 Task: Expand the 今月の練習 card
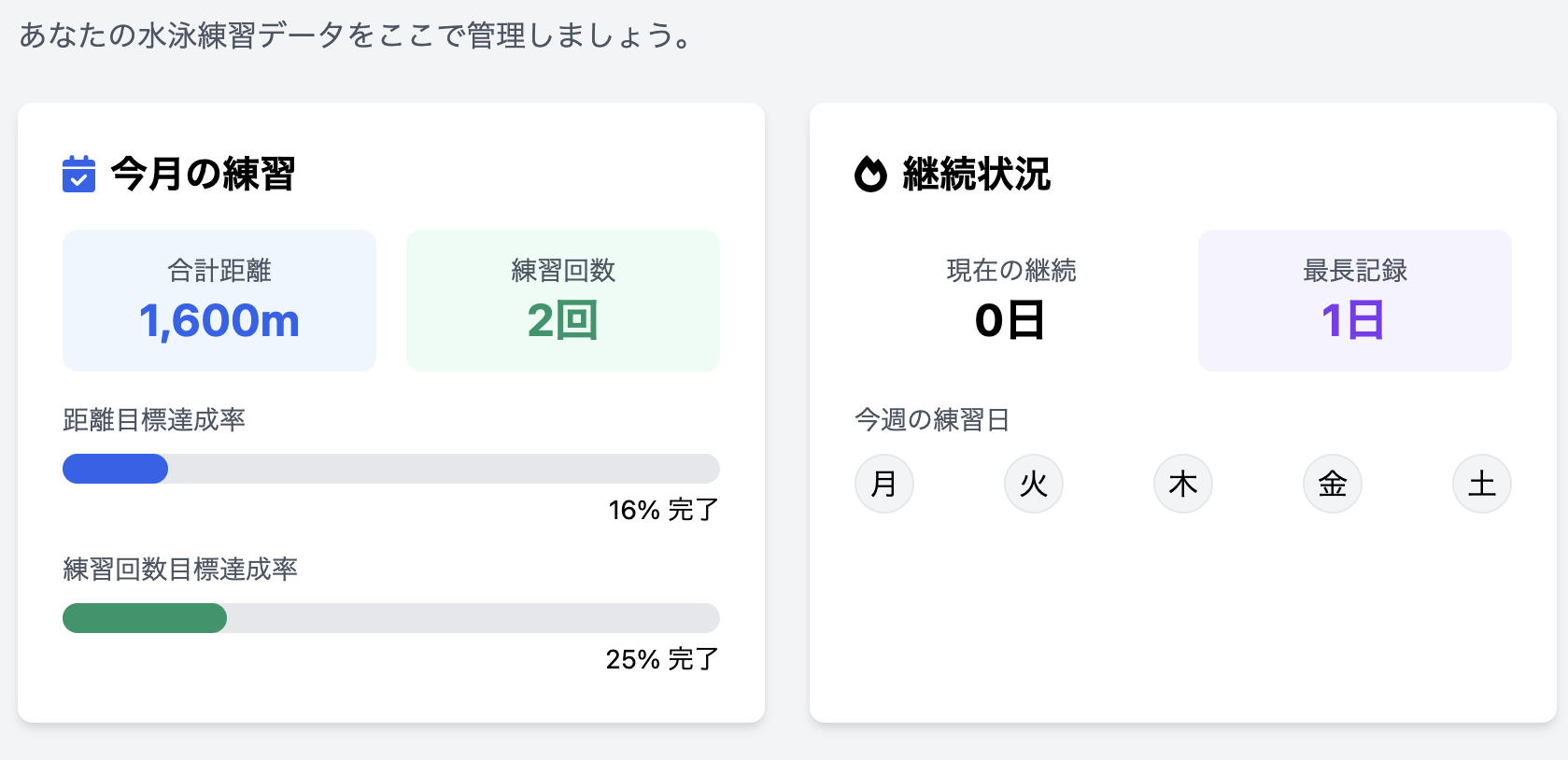pos(390,411)
